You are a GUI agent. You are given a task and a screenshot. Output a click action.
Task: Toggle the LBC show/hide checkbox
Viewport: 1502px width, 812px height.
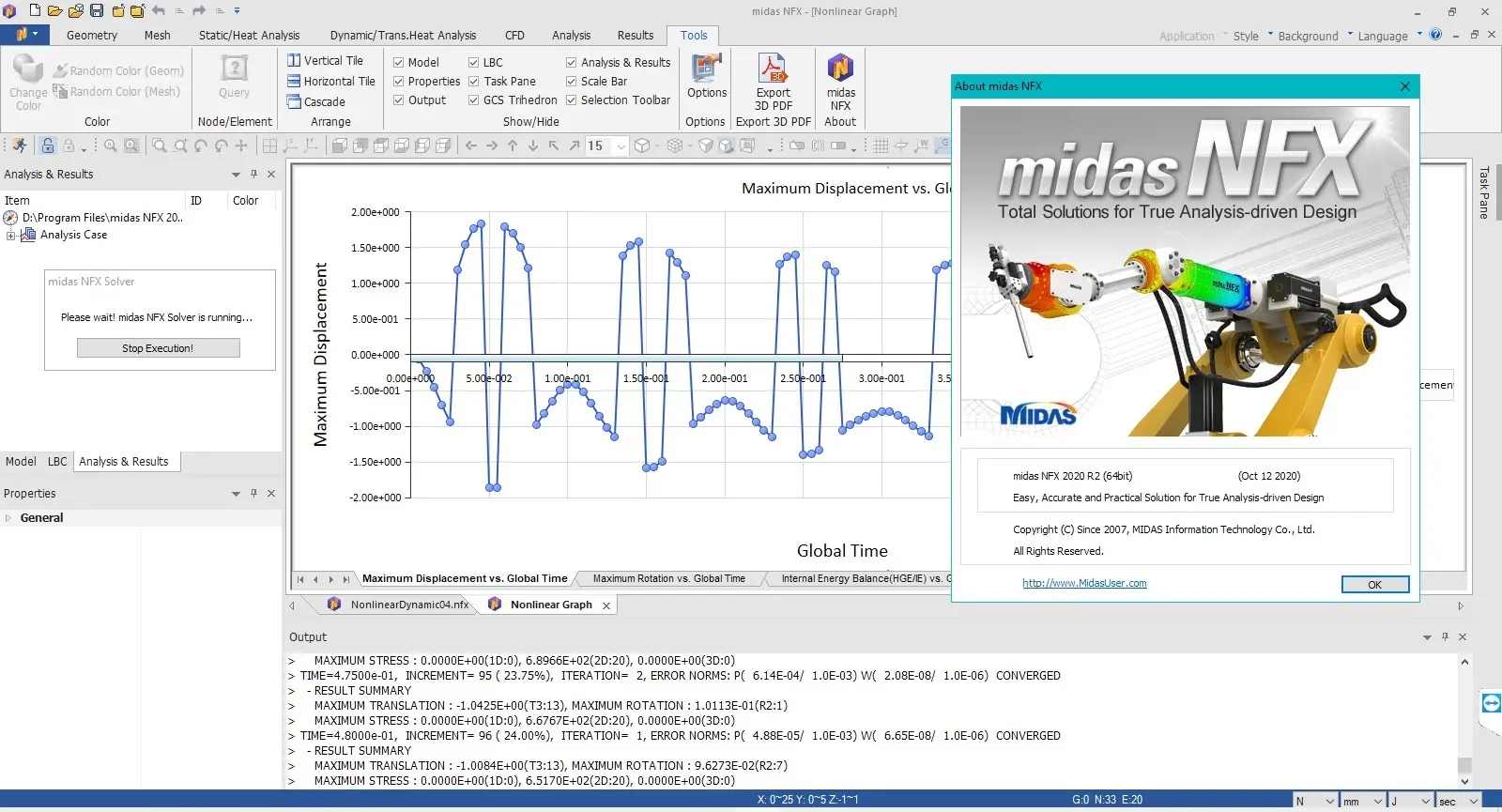click(x=474, y=63)
